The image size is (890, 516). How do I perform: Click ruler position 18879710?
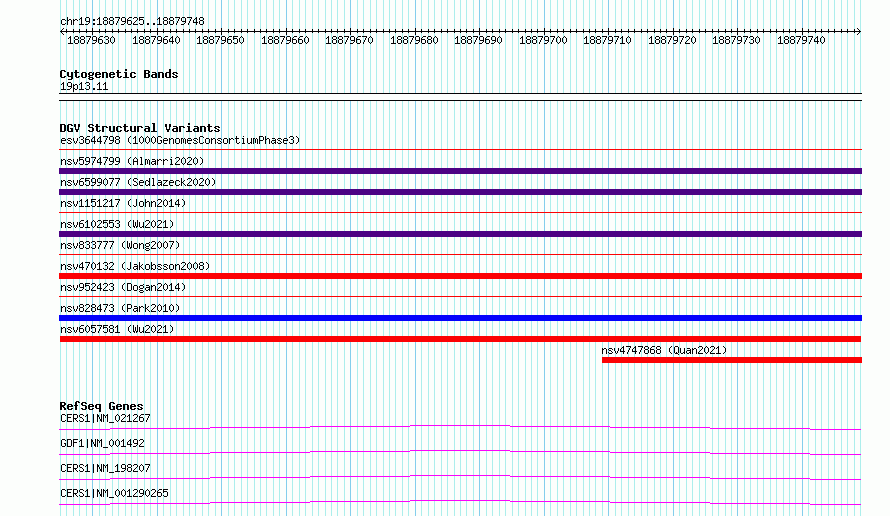pos(607,40)
